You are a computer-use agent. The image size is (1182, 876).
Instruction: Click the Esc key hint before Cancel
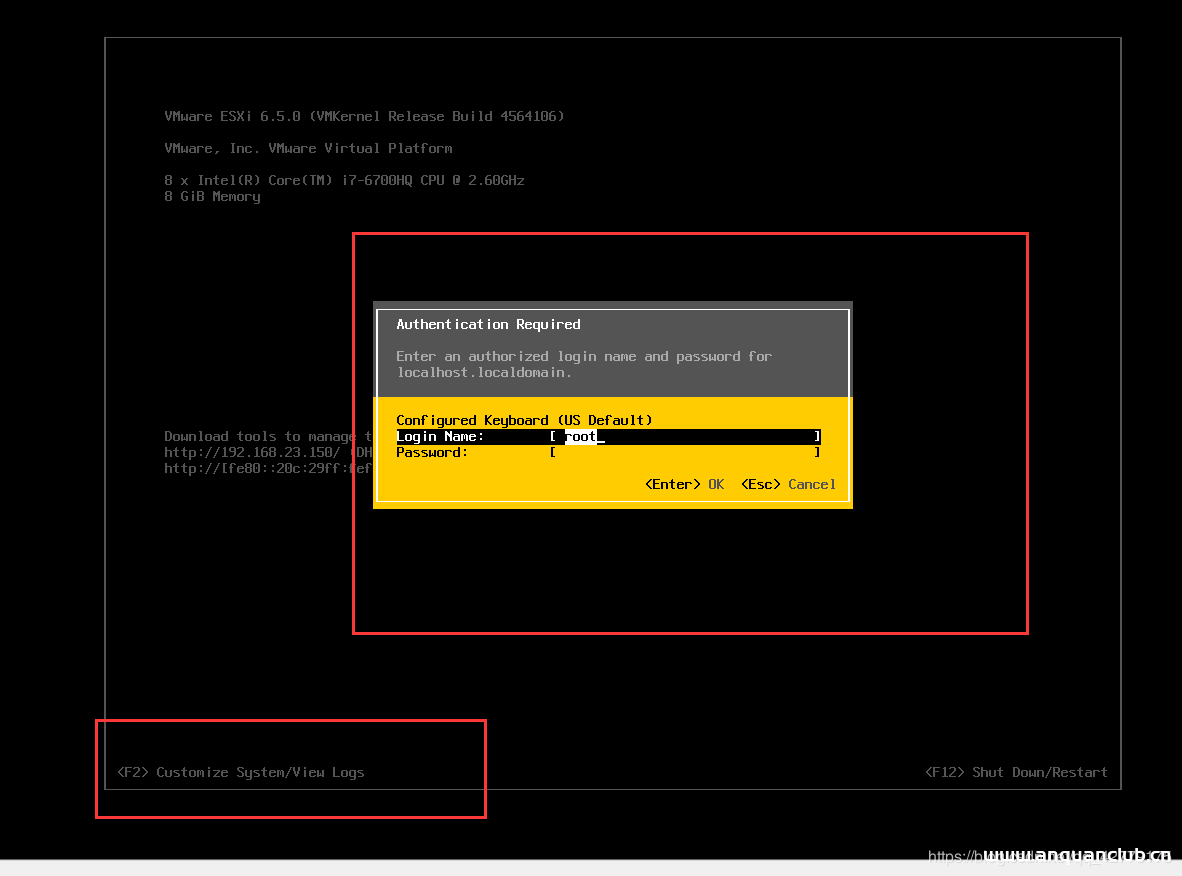[759, 484]
